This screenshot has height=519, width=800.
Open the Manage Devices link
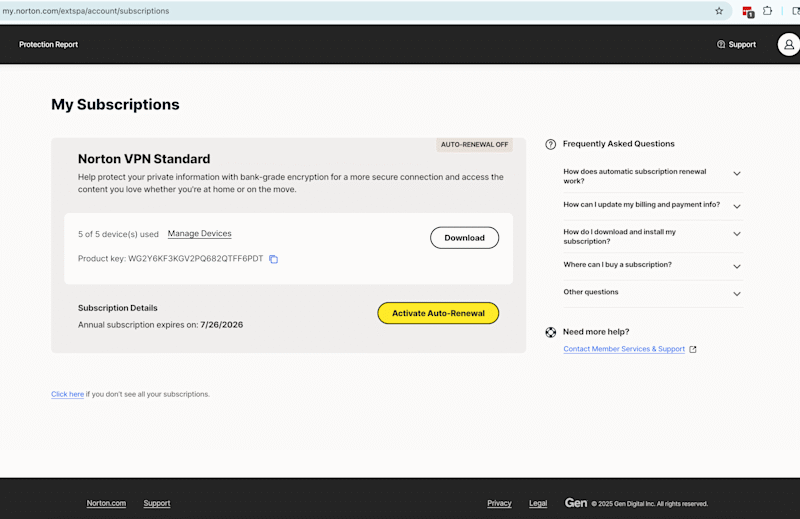pyautogui.click(x=199, y=233)
